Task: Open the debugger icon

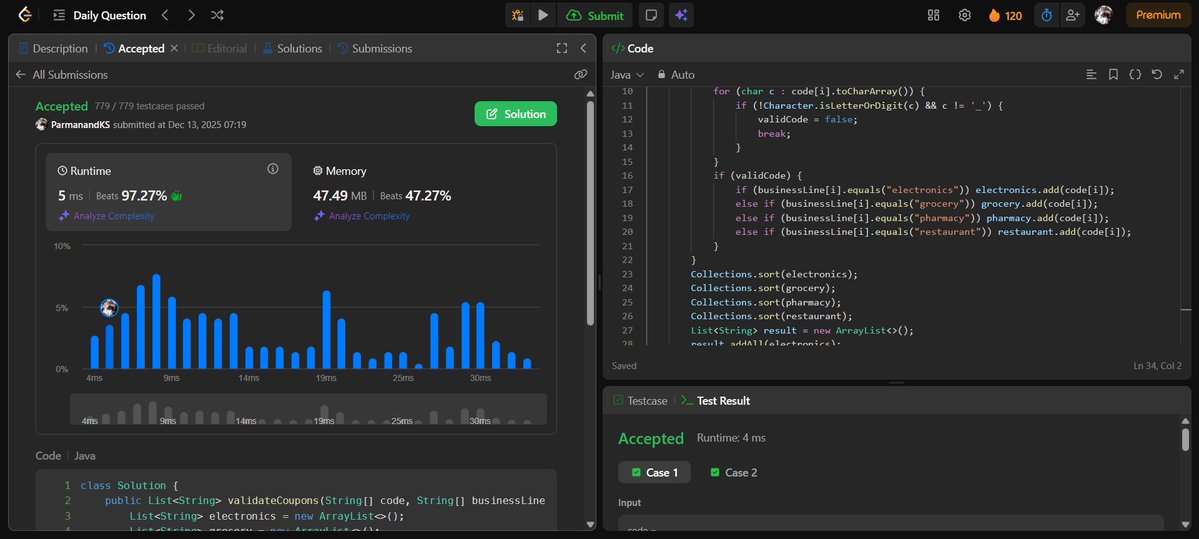Action: (518, 15)
